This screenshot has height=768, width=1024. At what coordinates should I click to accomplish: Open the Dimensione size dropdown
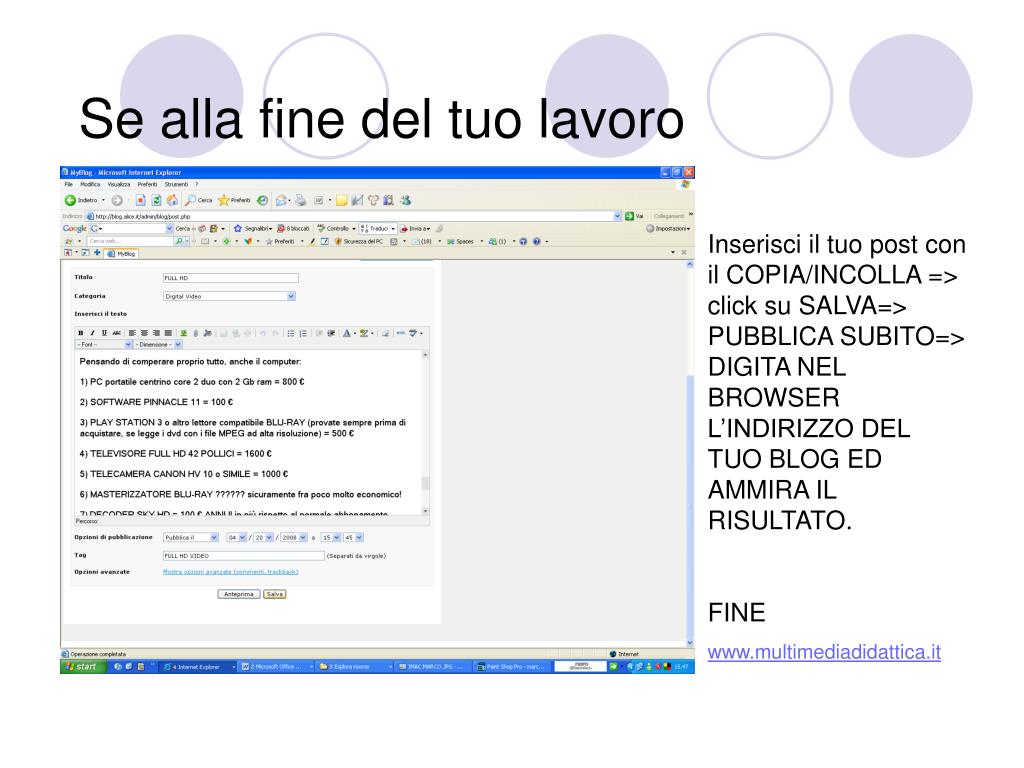(x=158, y=344)
